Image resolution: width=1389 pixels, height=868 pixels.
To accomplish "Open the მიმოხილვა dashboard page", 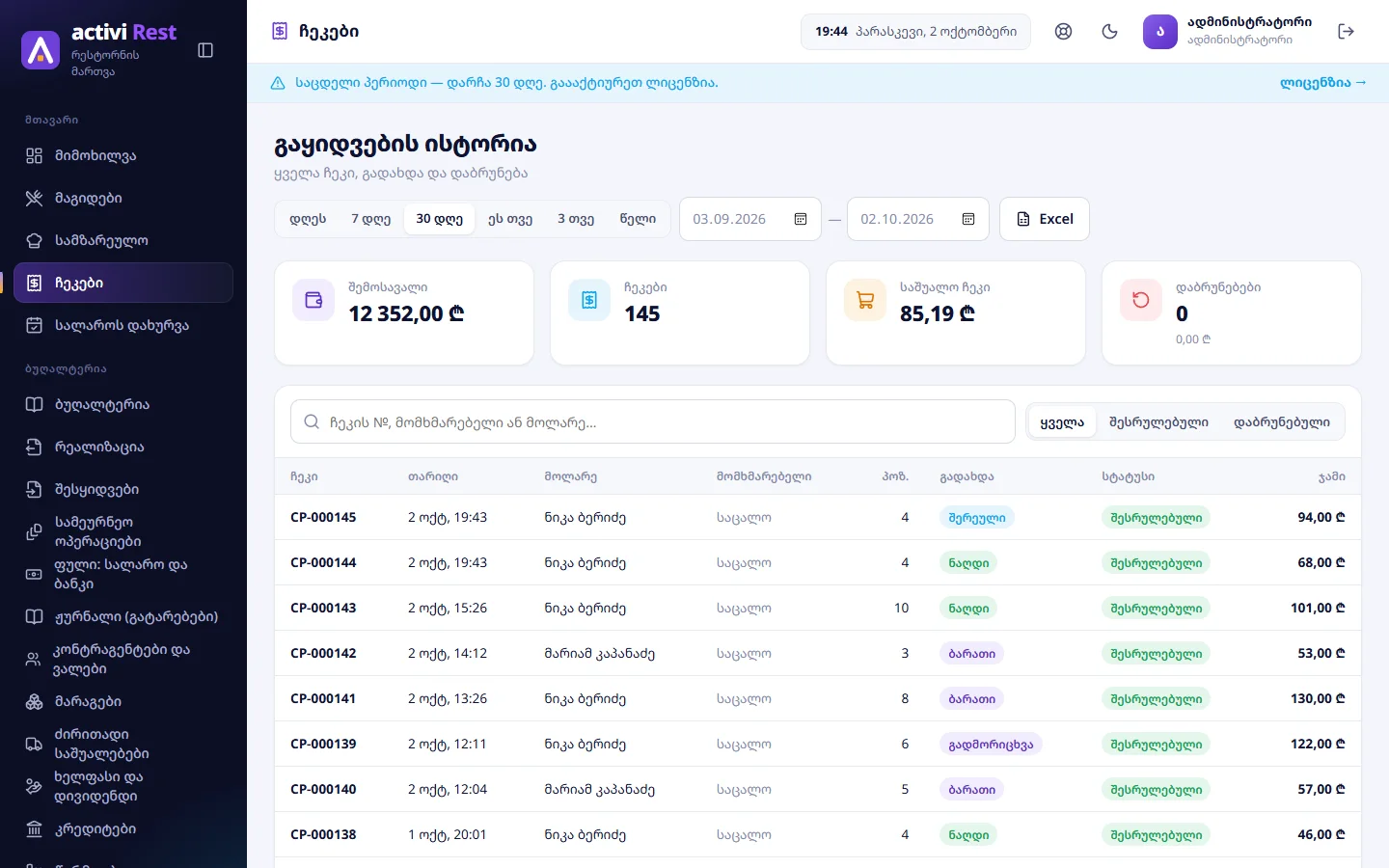I will [x=123, y=155].
